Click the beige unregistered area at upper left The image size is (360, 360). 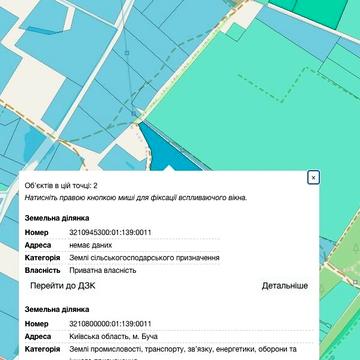tap(32, 92)
